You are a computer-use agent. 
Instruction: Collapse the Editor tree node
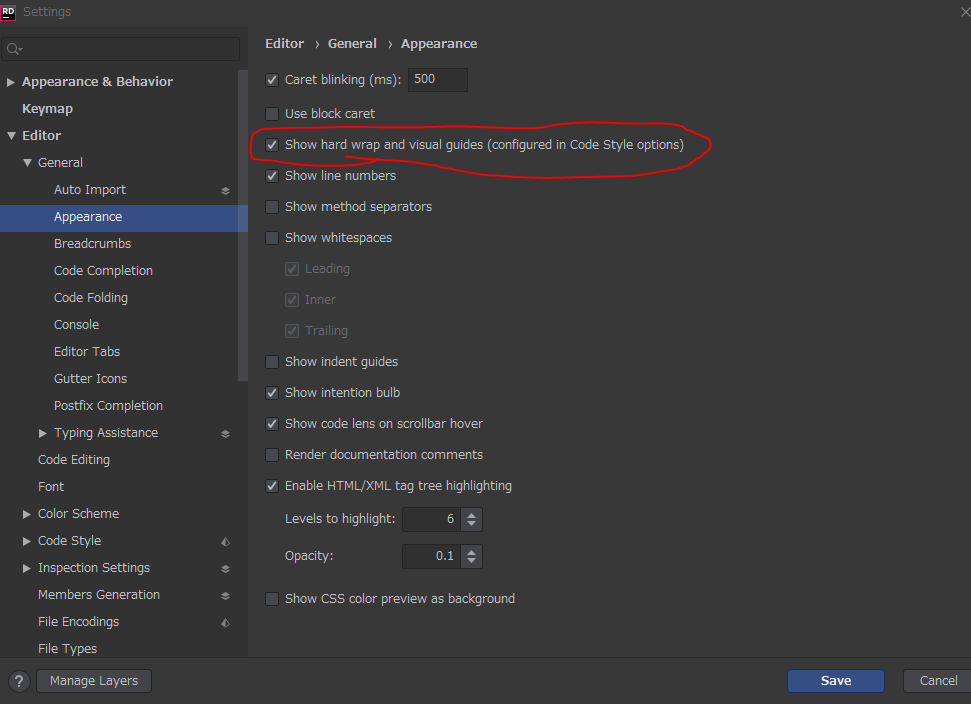(x=11, y=136)
